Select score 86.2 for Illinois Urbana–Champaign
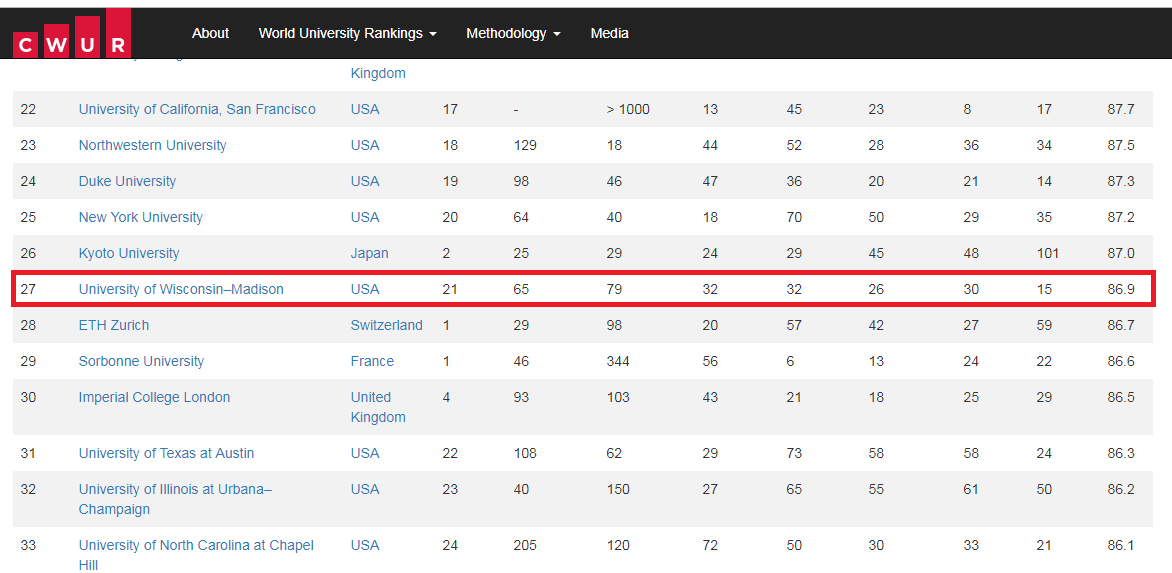Screen dimensions: 1172x573 1120,489
